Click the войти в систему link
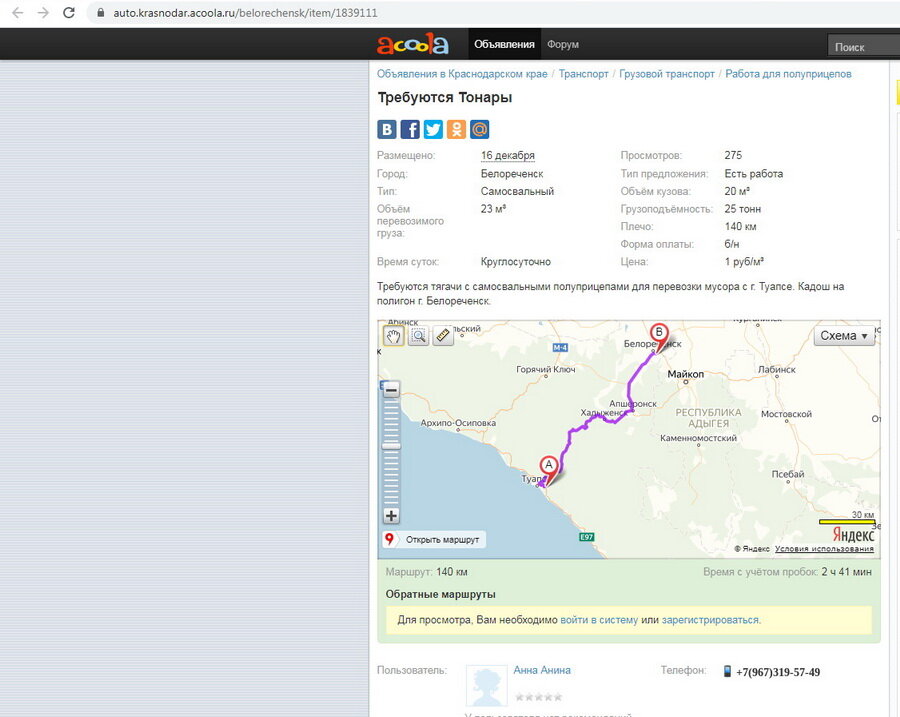The width and height of the screenshot is (900, 717). [599, 620]
